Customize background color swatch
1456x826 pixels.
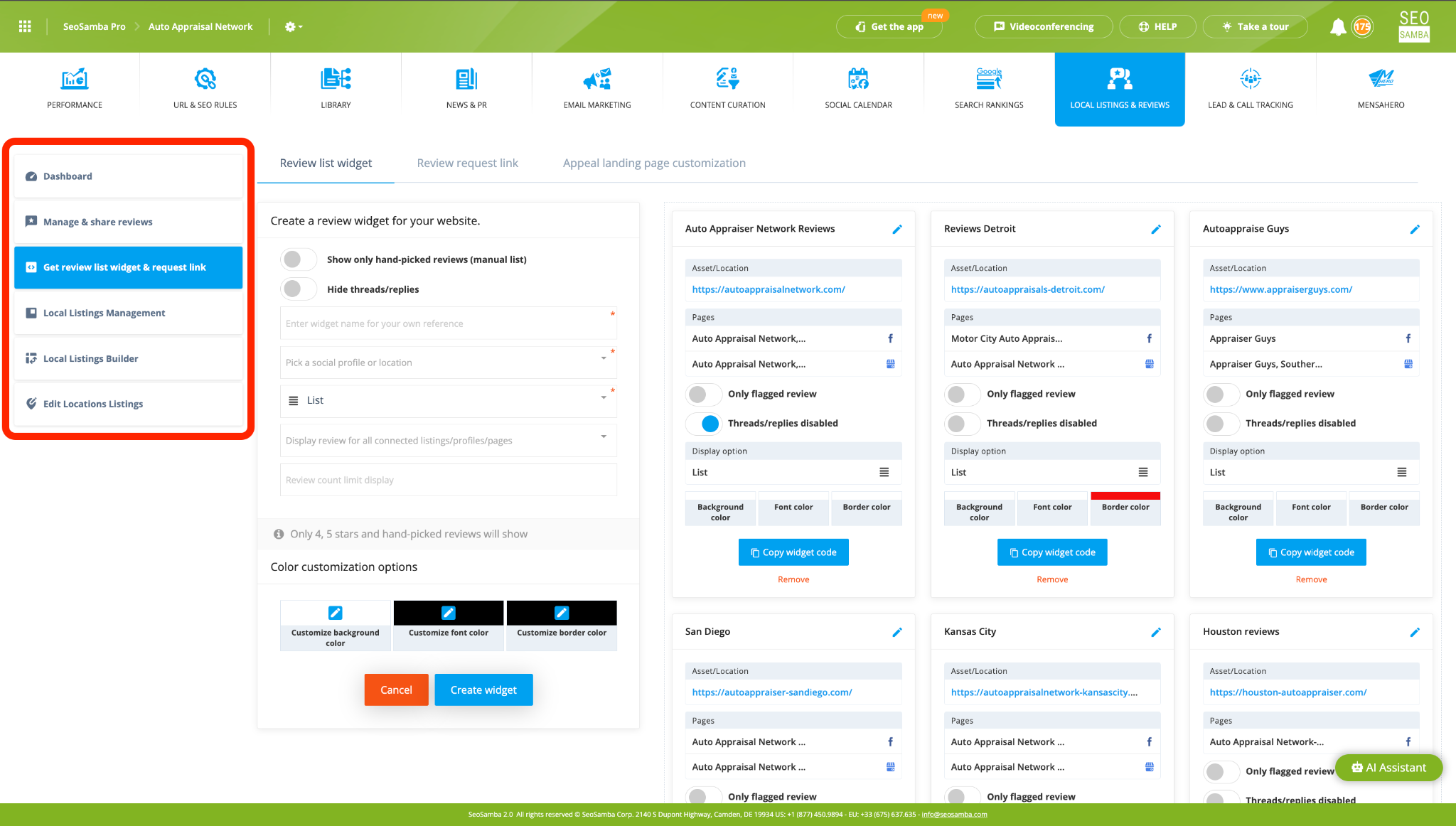point(336,613)
